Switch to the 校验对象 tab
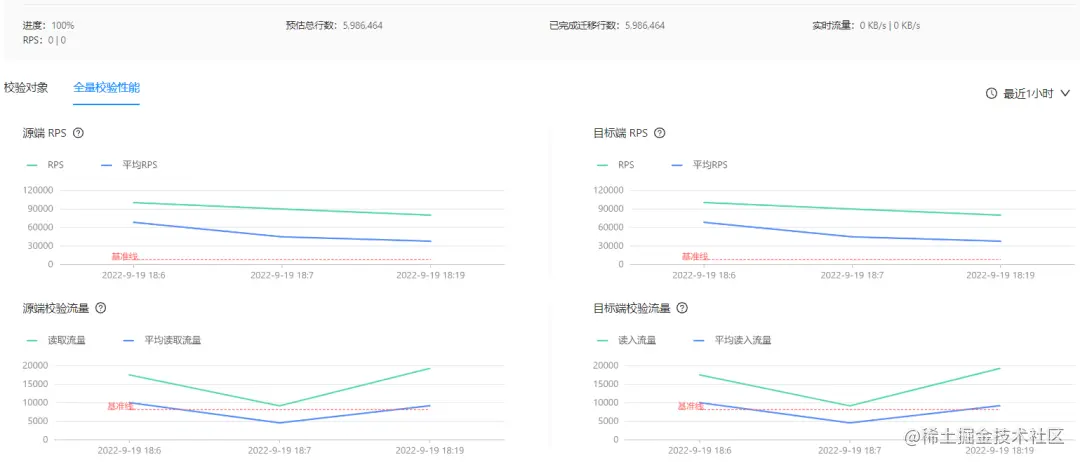1080x462 pixels. click(x=26, y=88)
